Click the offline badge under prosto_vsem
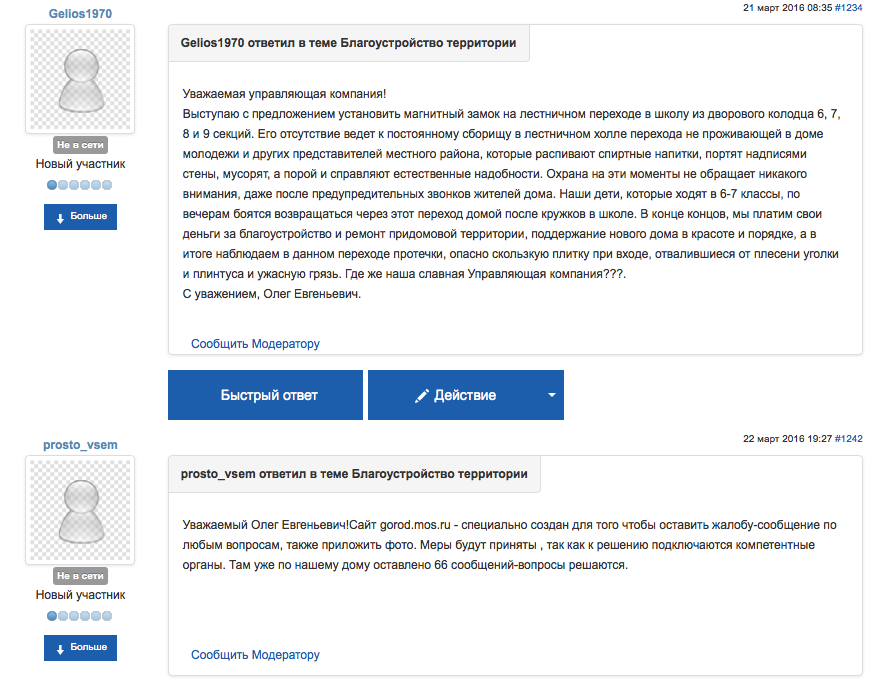Viewport: 882px width, 687px height. pos(80,576)
